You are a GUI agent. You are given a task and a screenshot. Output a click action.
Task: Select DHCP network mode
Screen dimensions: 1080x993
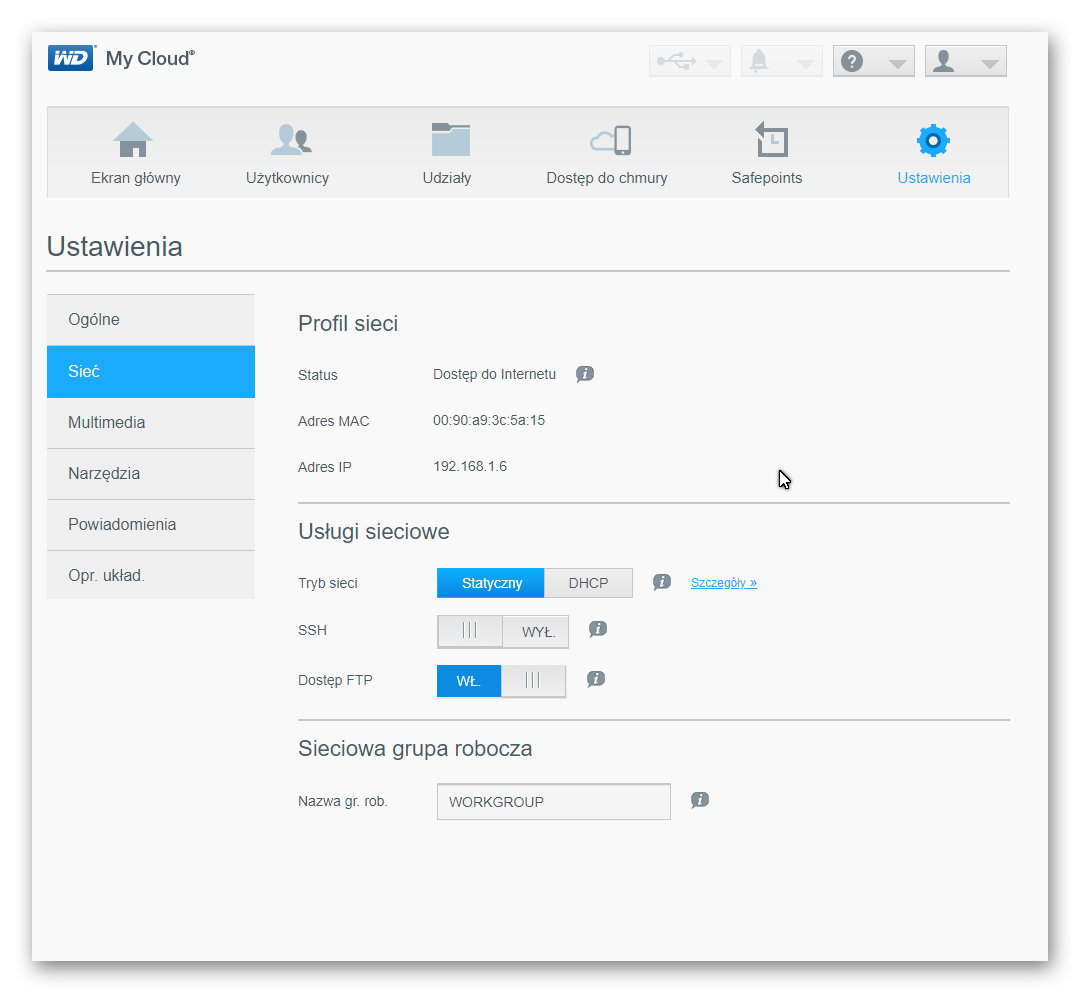click(x=588, y=583)
